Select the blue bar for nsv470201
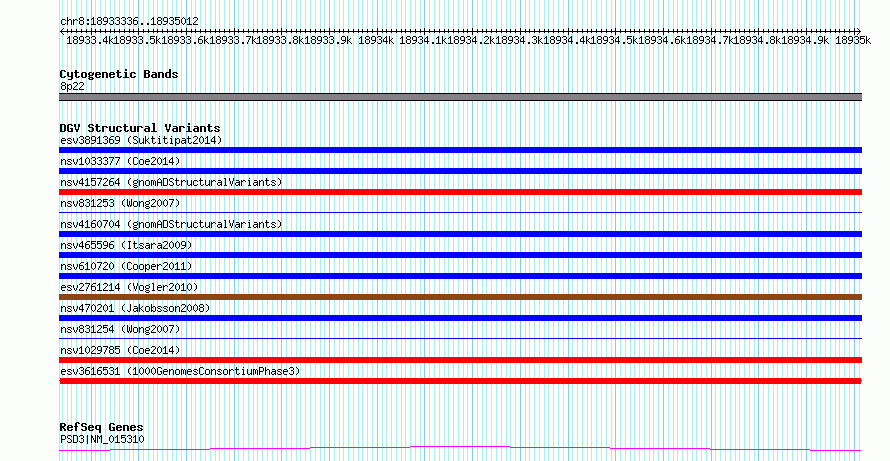890x461 pixels. point(460,318)
